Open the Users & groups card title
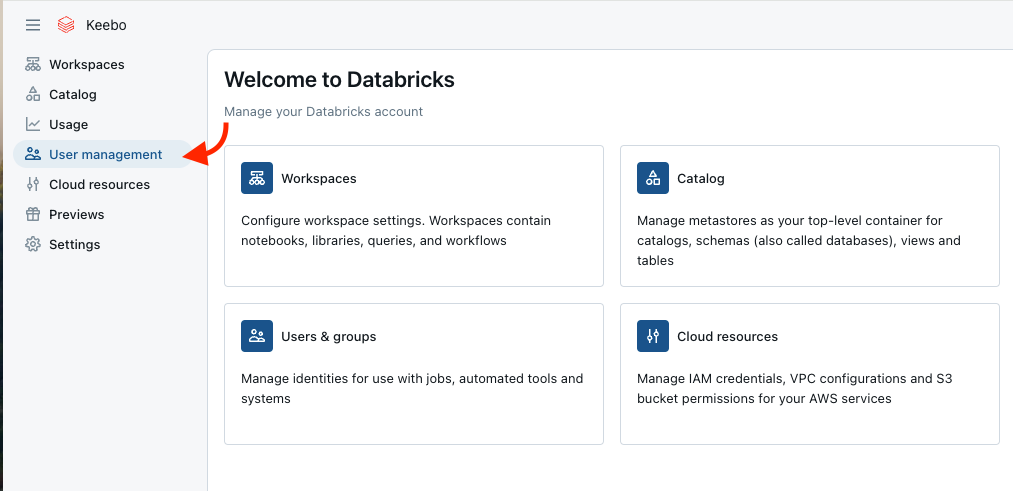 click(328, 337)
